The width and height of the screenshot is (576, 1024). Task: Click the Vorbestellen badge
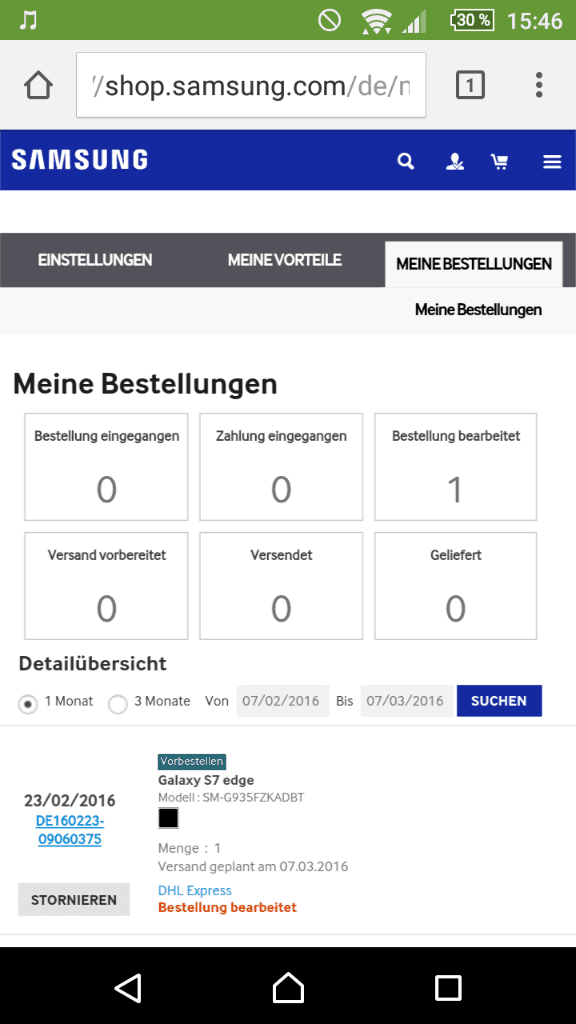pyautogui.click(x=192, y=761)
